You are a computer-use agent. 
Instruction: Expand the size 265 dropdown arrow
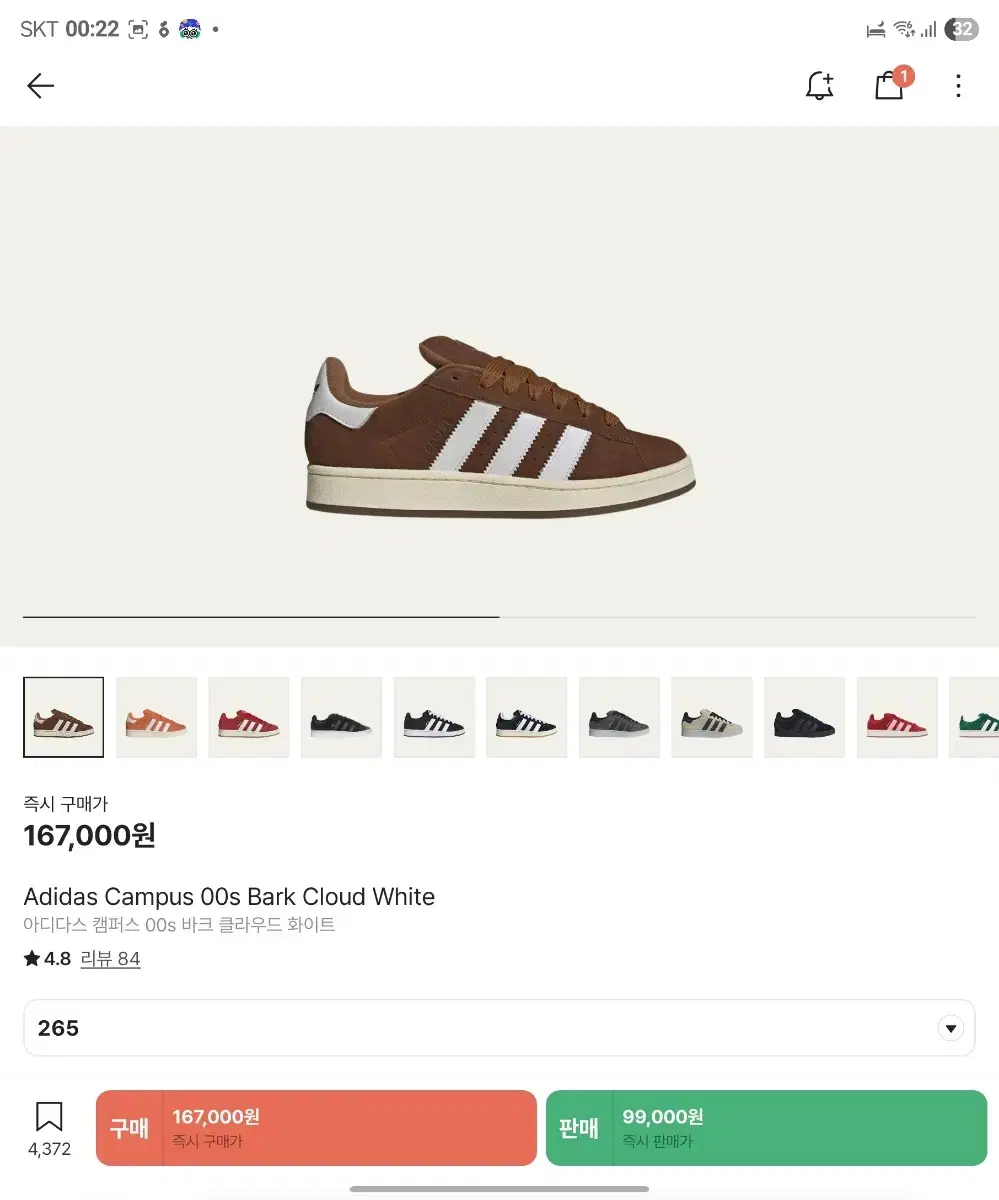tap(950, 1028)
